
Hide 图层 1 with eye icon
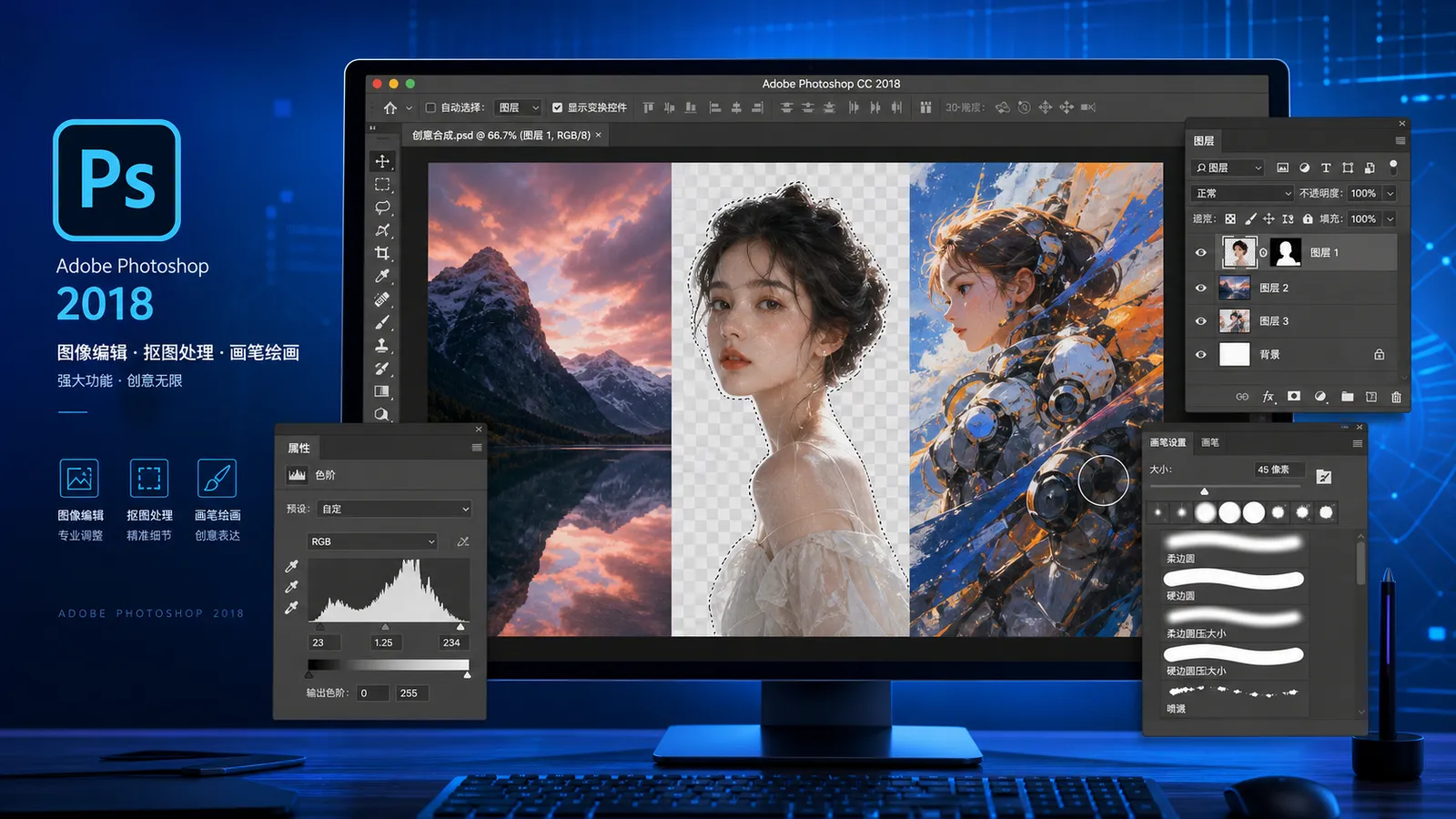click(x=1201, y=253)
